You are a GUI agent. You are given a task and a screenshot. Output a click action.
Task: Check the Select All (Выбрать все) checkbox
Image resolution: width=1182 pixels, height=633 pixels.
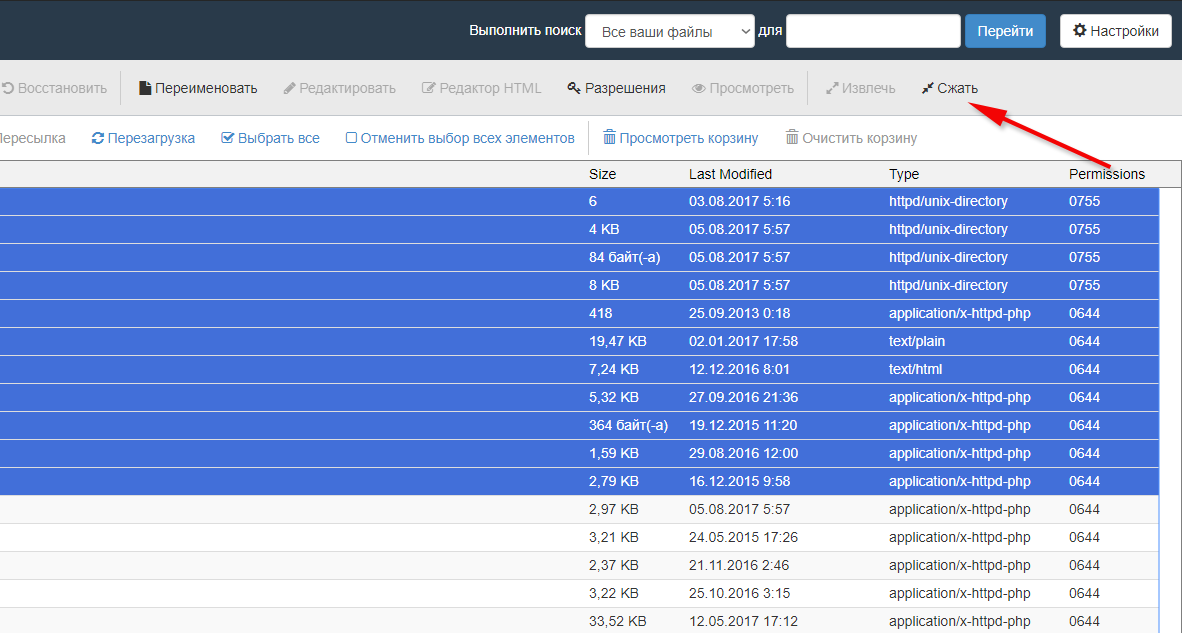click(x=228, y=138)
